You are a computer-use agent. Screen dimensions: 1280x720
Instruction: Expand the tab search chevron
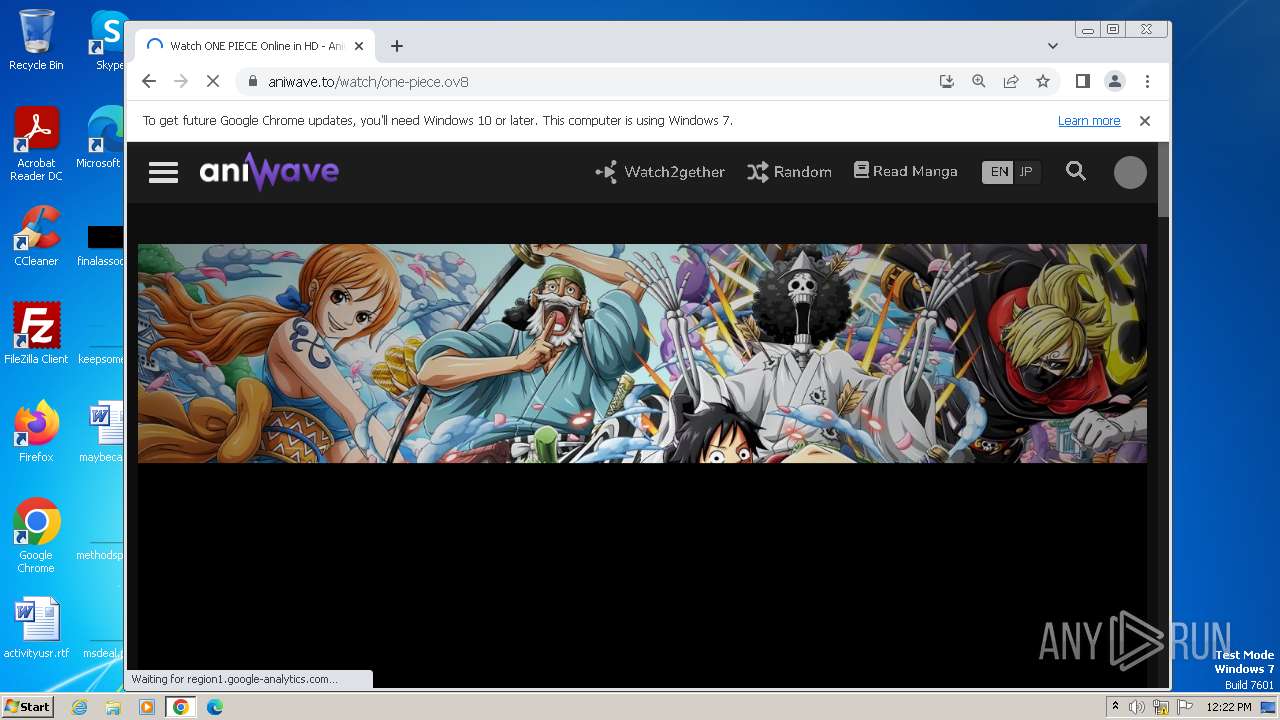[x=1052, y=46]
